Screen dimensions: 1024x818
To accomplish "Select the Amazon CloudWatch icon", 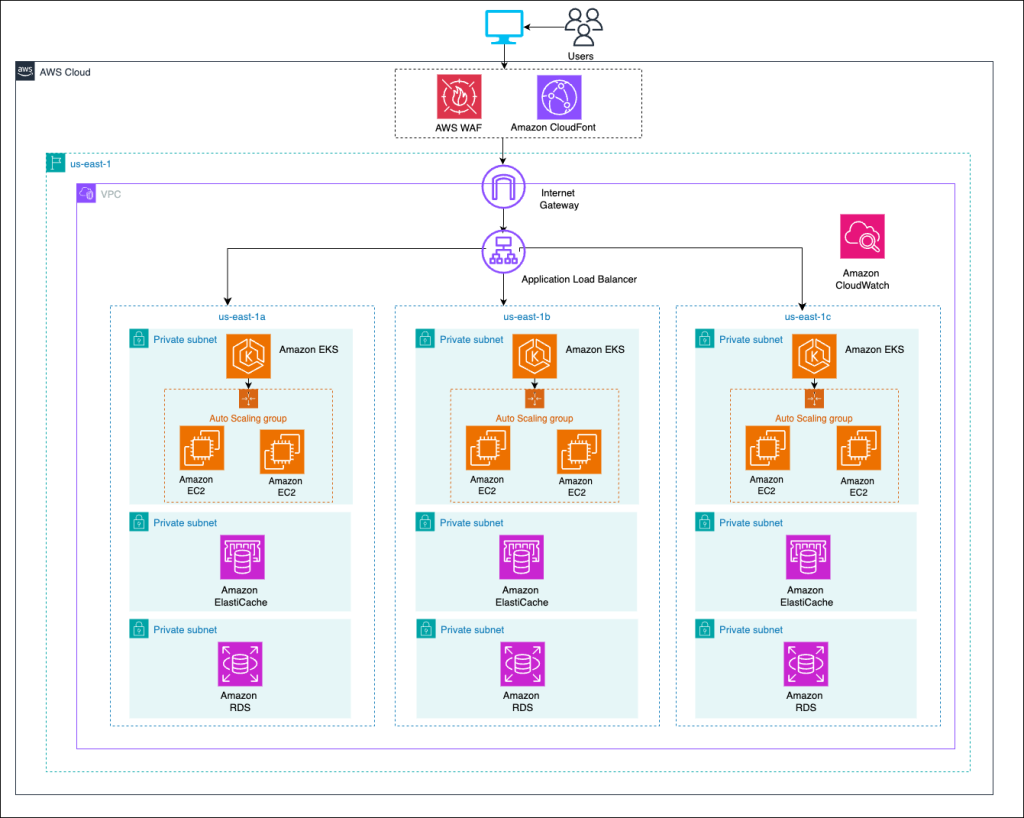I will click(x=861, y=236).
